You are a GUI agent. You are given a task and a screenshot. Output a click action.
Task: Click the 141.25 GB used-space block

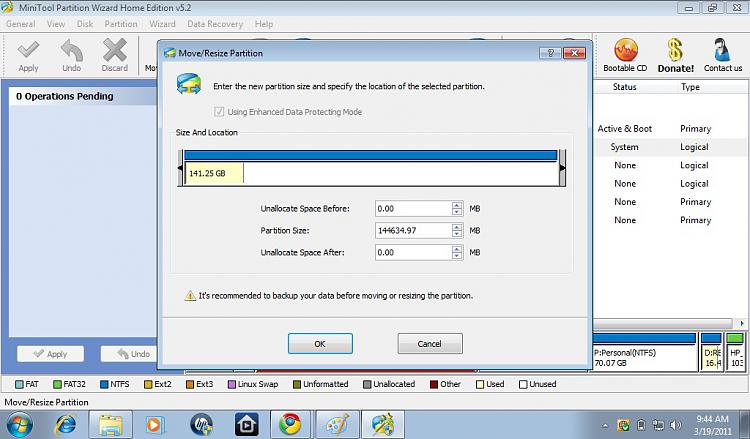click(214, 173)
